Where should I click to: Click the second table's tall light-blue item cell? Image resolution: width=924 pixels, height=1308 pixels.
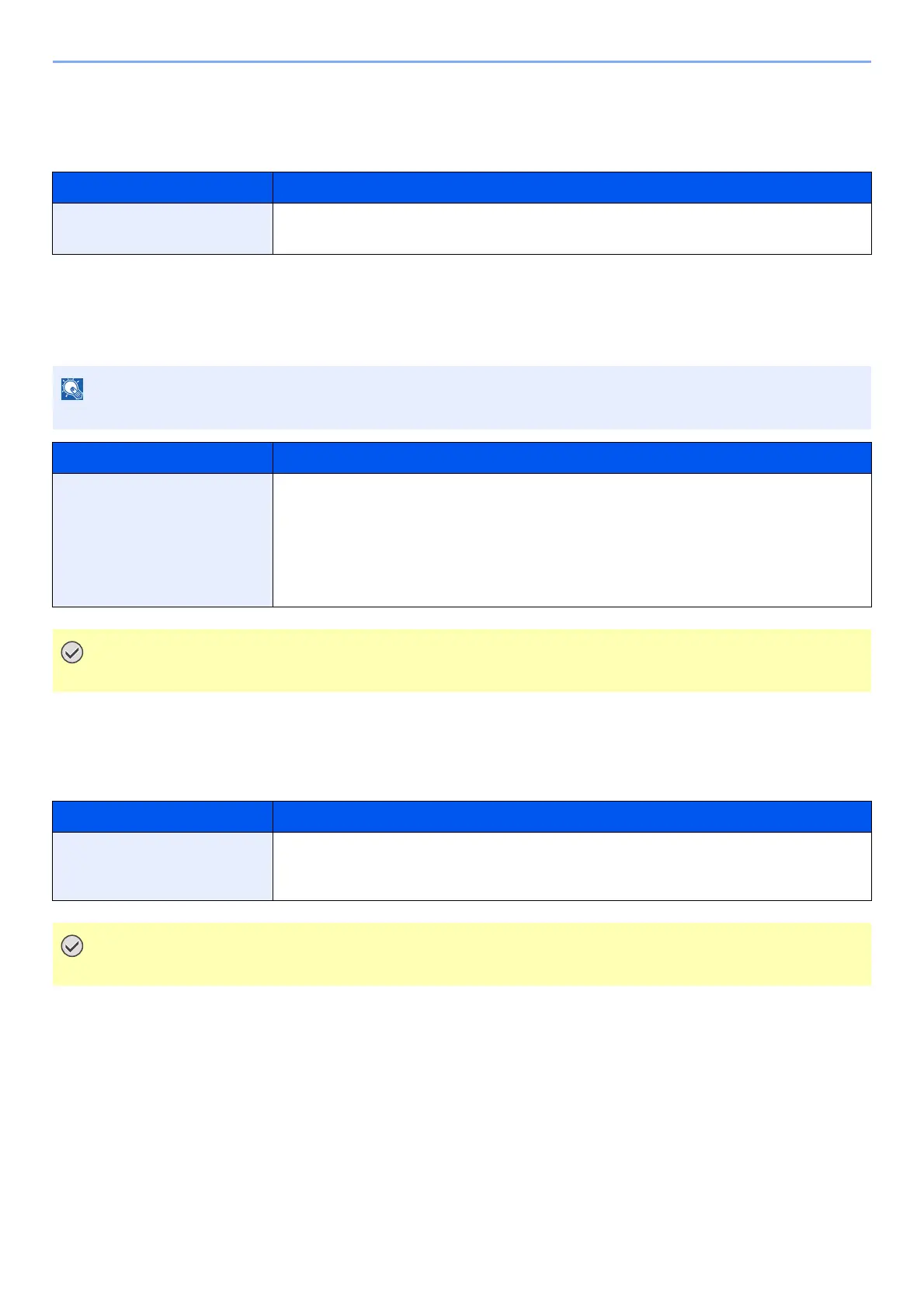[162, 540]
